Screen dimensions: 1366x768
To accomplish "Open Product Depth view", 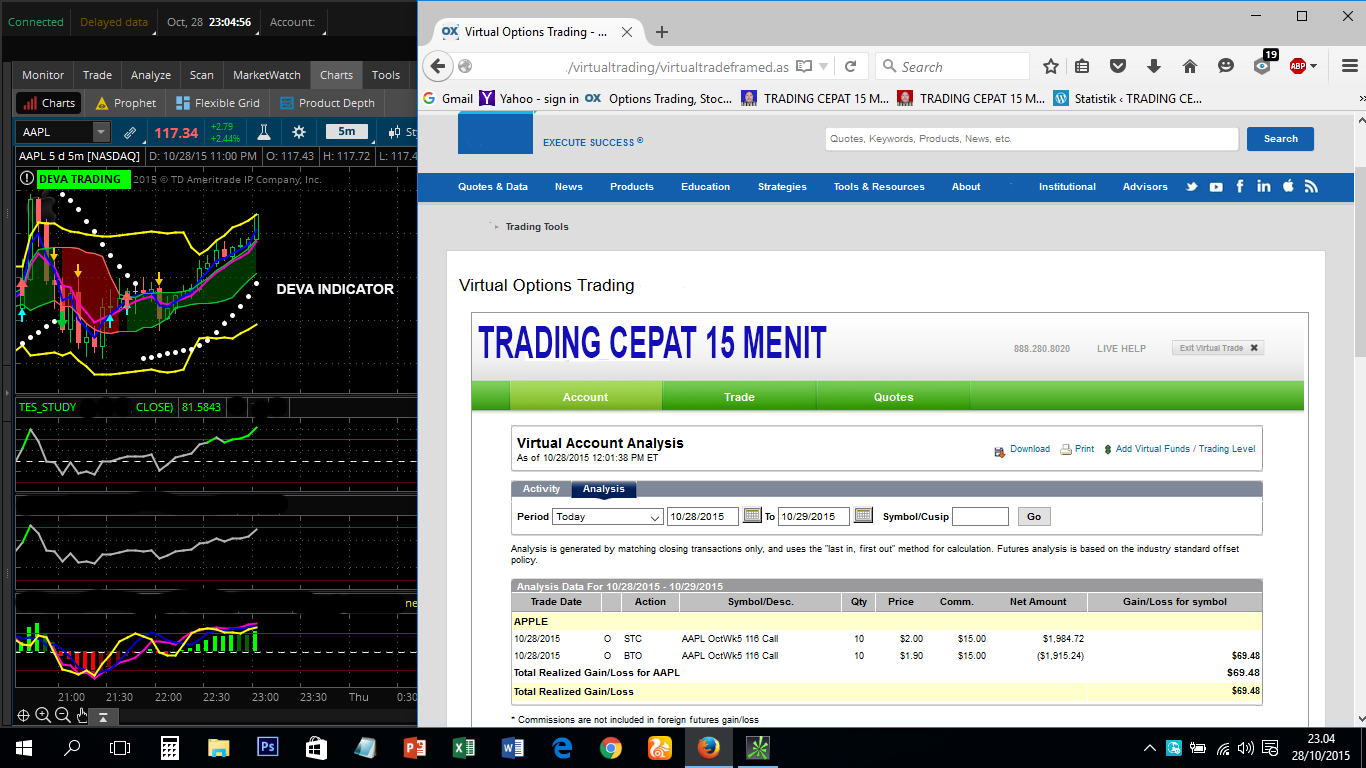I will click(328, 103).
